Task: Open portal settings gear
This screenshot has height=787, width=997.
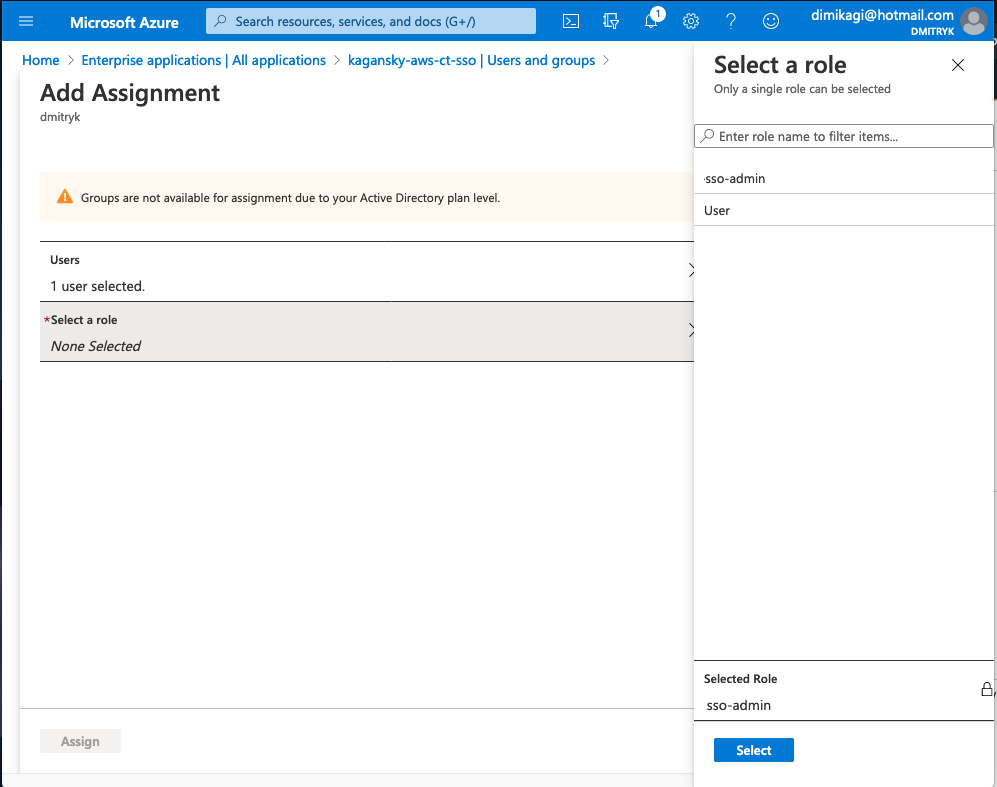Action: pos(691,21)
